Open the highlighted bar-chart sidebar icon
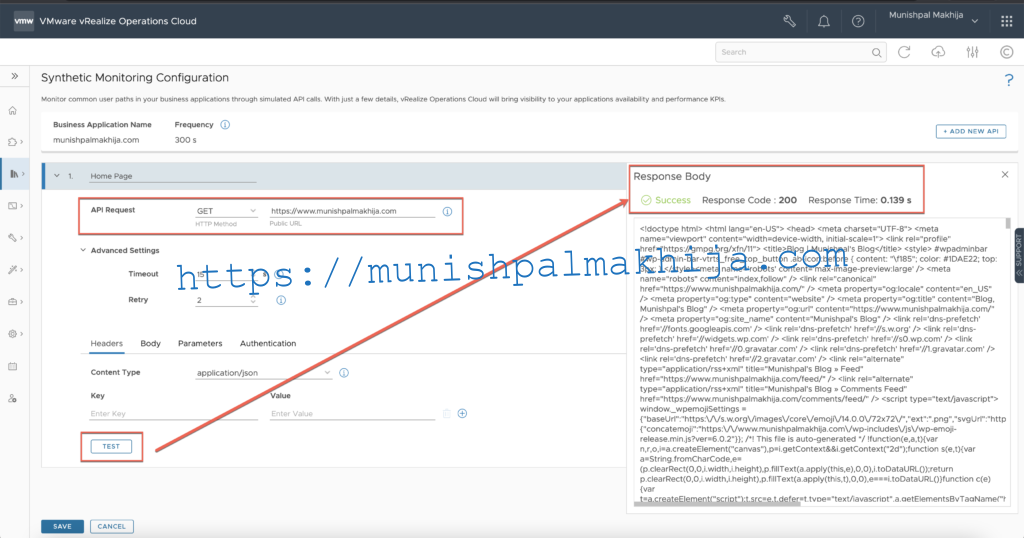Image resolution: width=1024 pixels, height=538 pixels. (14, 174)
